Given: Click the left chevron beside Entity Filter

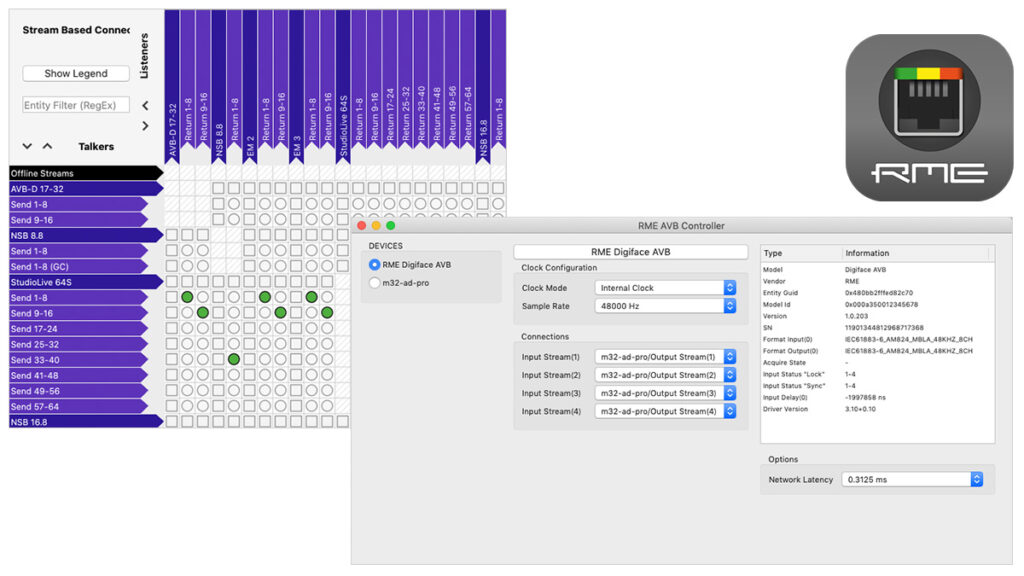Looking at the screenshot, I should pyautogui.click(x=145, y=105).
